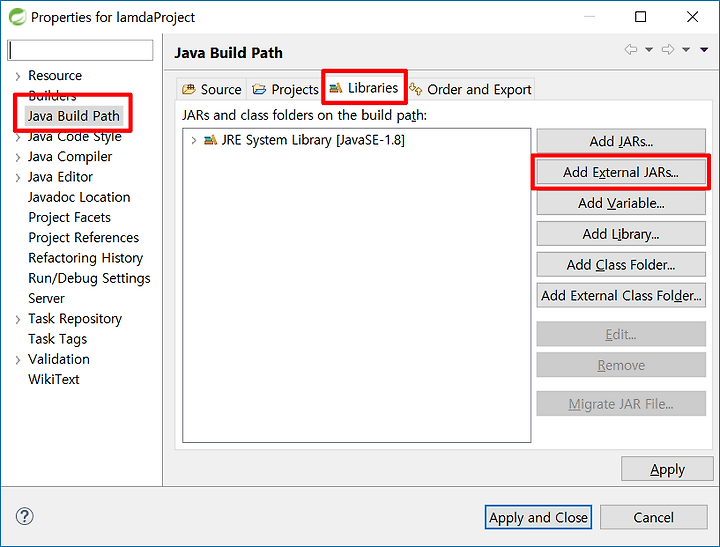The image size is (720, 547).
Task: Select WikiText entry in tree
Action: click(x=54, y=379)
